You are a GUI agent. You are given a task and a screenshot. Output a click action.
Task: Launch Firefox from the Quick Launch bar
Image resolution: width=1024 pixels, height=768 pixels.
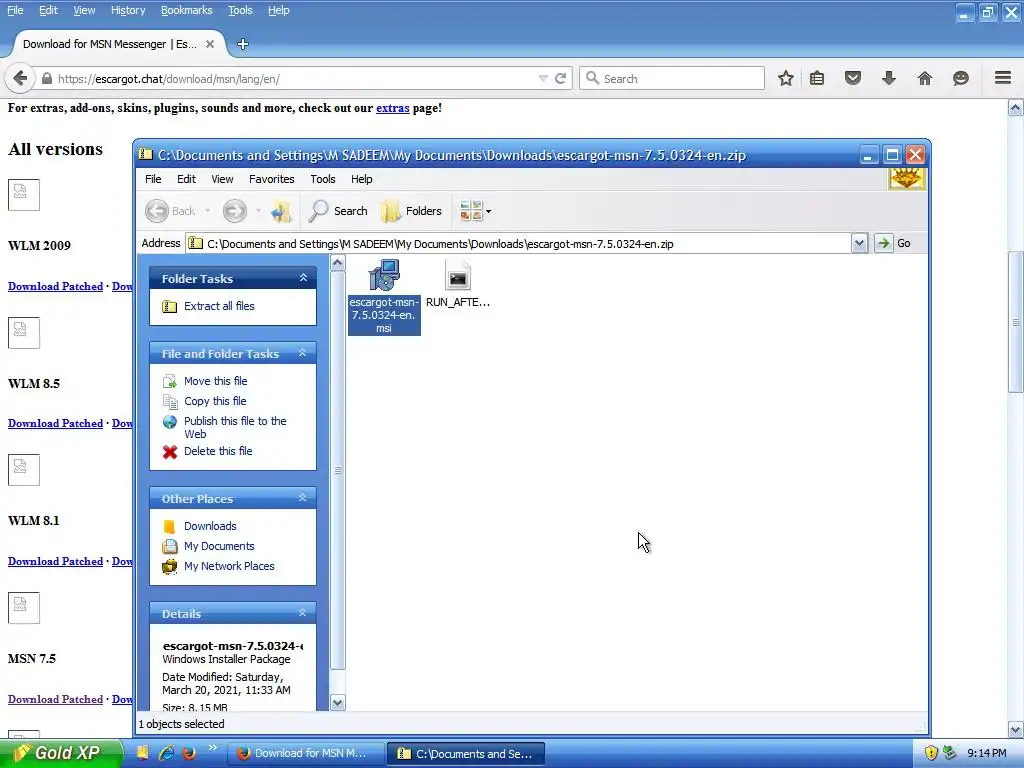(189, 753)
